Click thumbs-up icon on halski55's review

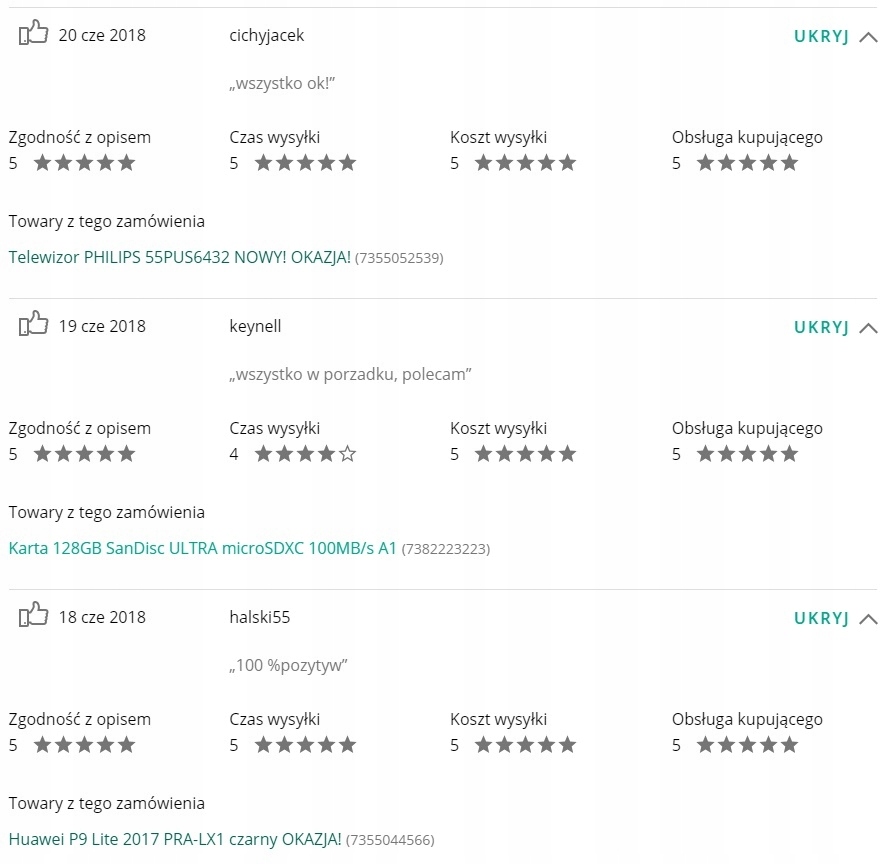33,614
